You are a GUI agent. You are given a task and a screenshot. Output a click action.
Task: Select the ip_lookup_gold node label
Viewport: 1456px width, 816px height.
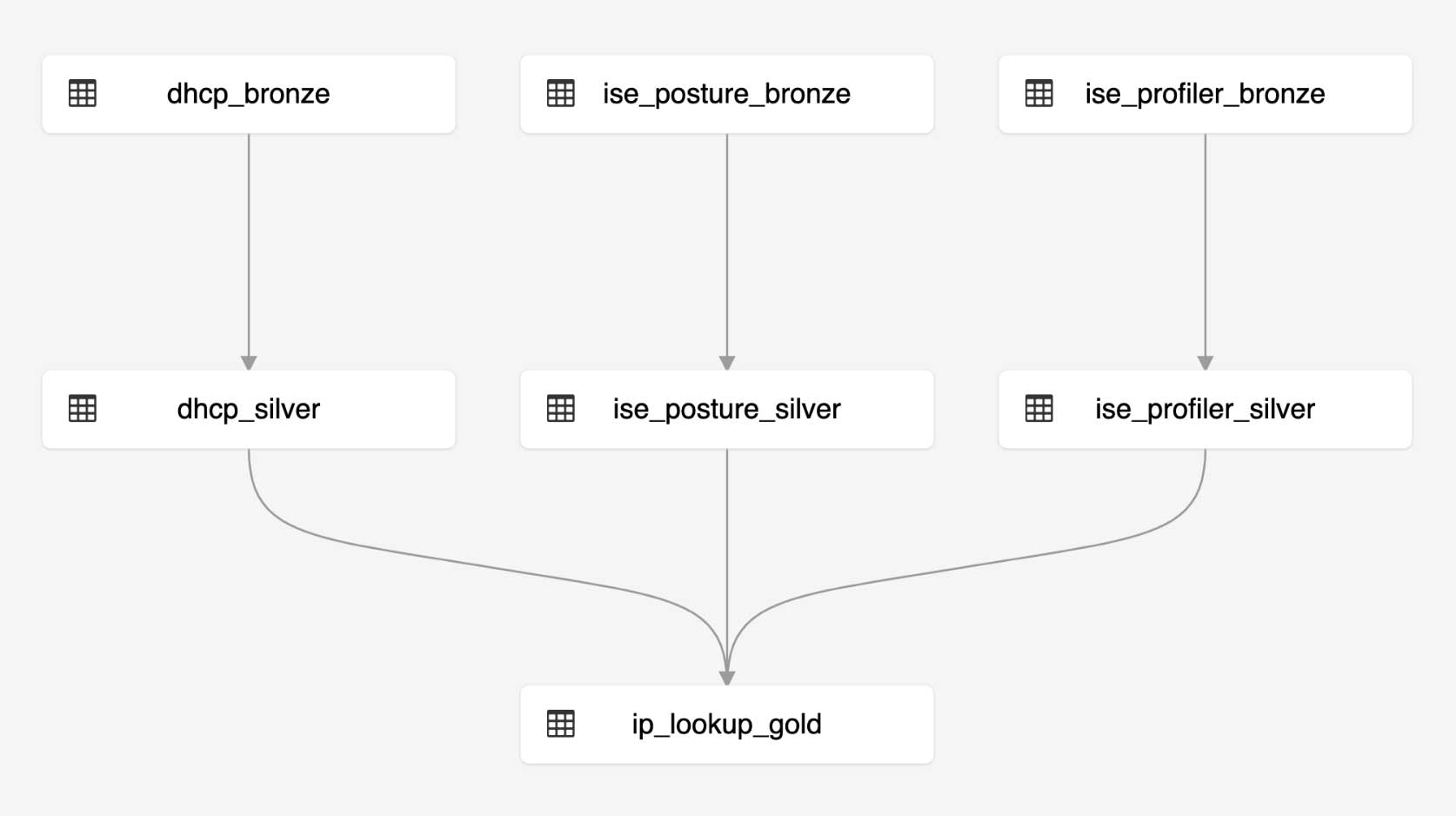(726, 724)
